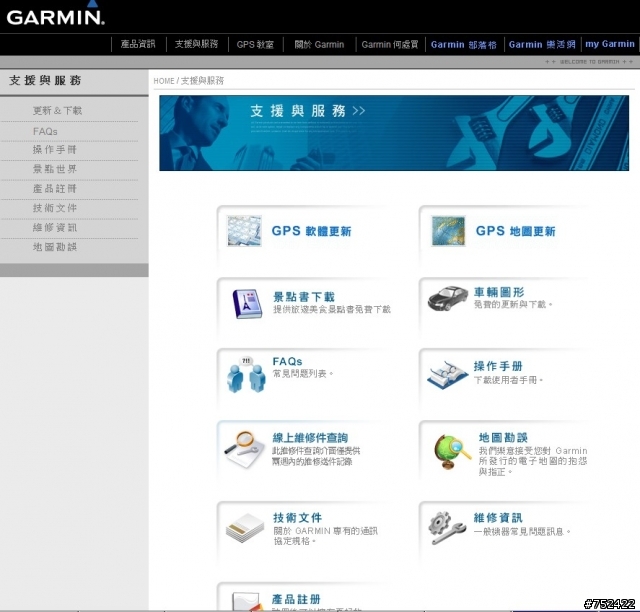
Task: Select 操作手冊 in the left sidebar
Action: click(x=55, y=150)
